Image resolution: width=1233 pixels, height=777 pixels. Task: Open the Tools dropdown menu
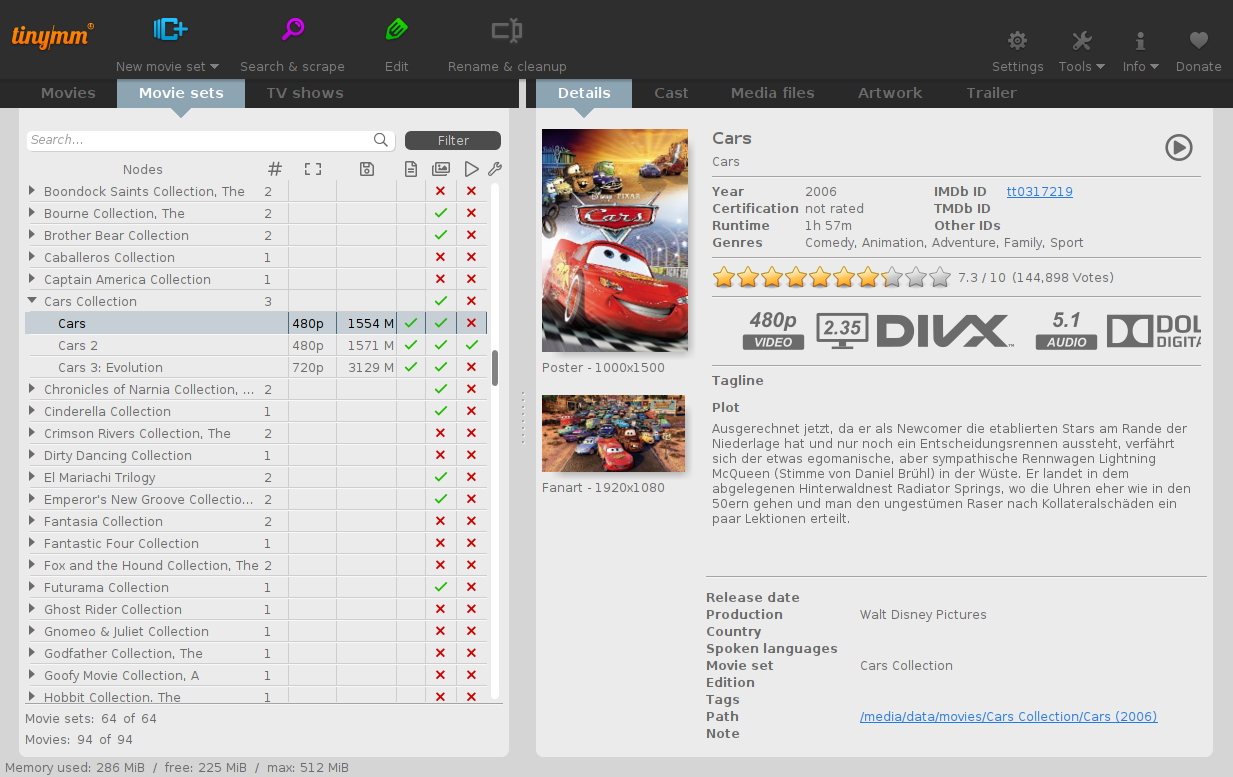pos(1100,67)
